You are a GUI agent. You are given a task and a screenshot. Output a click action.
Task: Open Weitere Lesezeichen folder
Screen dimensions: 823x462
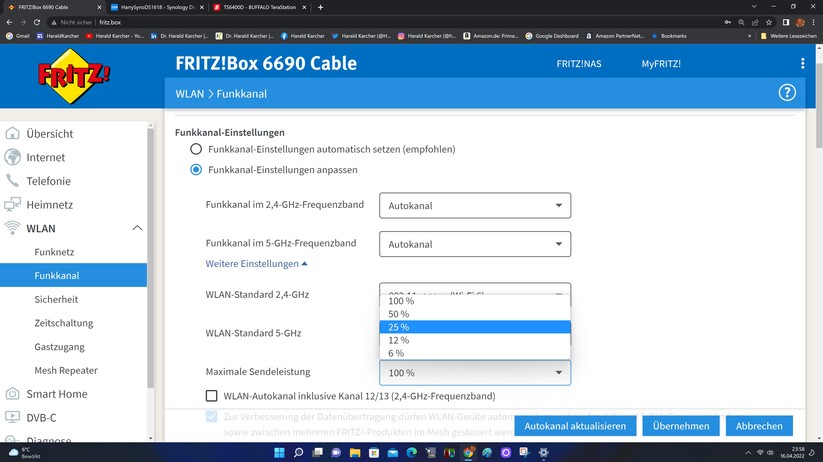tap(788, 36)
